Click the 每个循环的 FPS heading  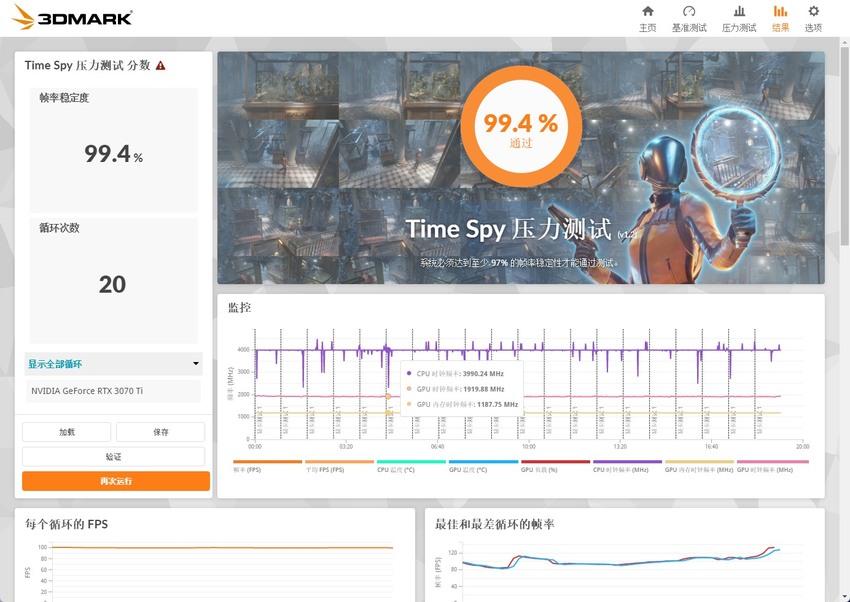pyautogui.click(x=66, y=524)
